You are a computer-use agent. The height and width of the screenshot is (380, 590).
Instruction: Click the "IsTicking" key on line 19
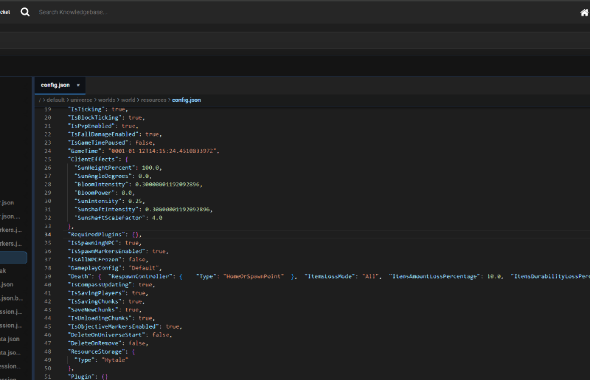pos(86,109)
